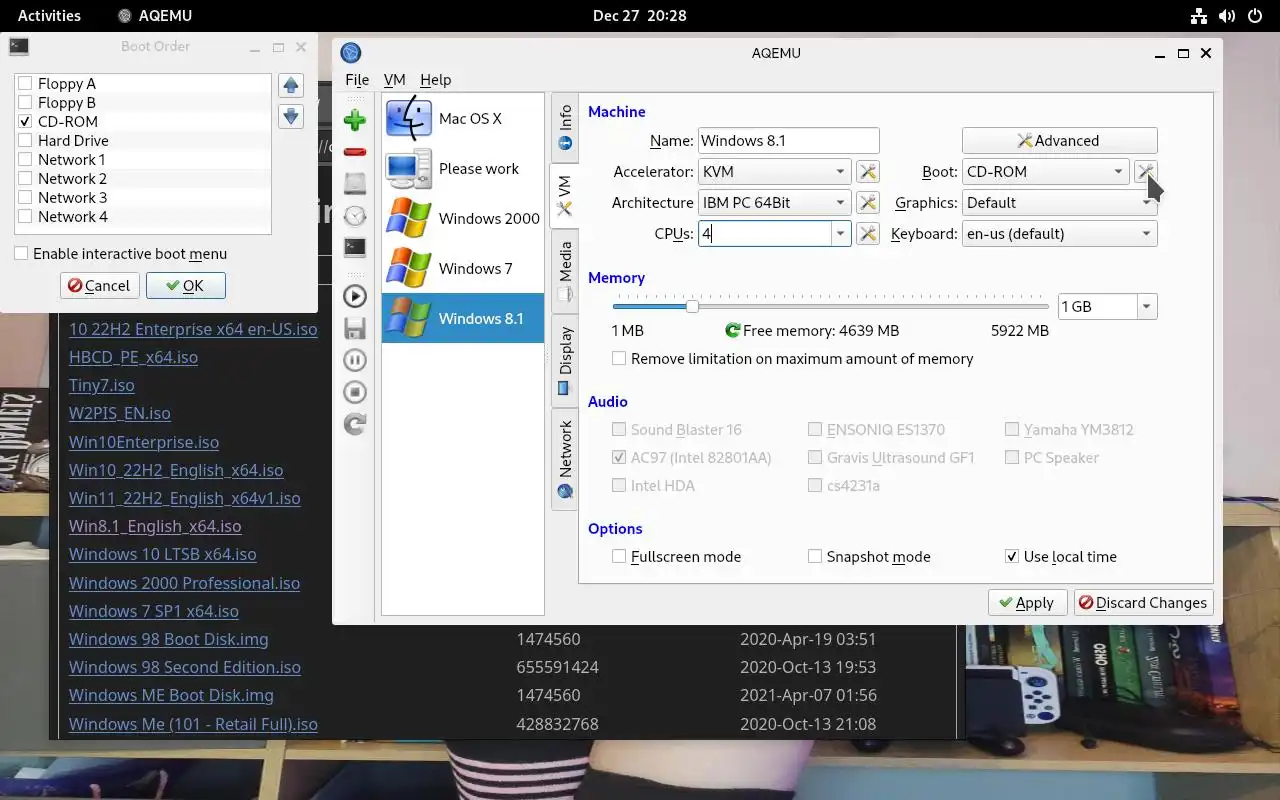Uncheck Use local time
Viewport: 1280px width, 800px height.
tap(1012, 557)
